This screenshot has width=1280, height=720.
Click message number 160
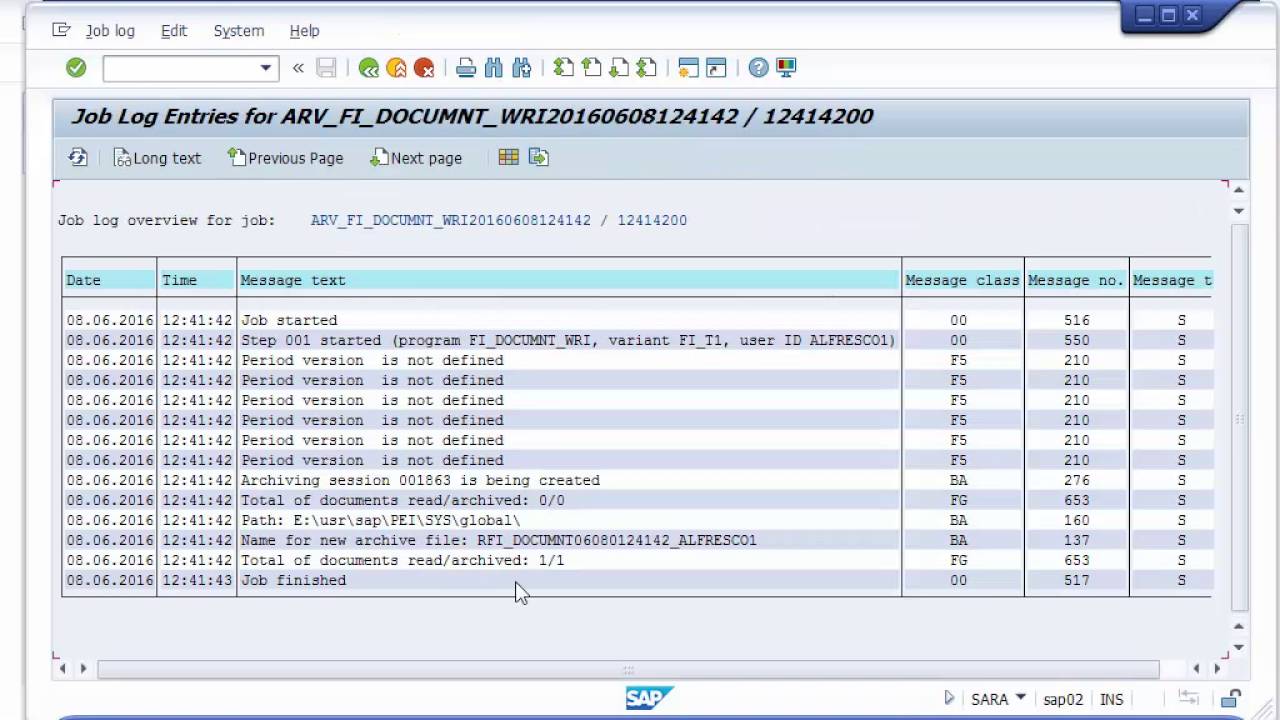[1076, 520]
